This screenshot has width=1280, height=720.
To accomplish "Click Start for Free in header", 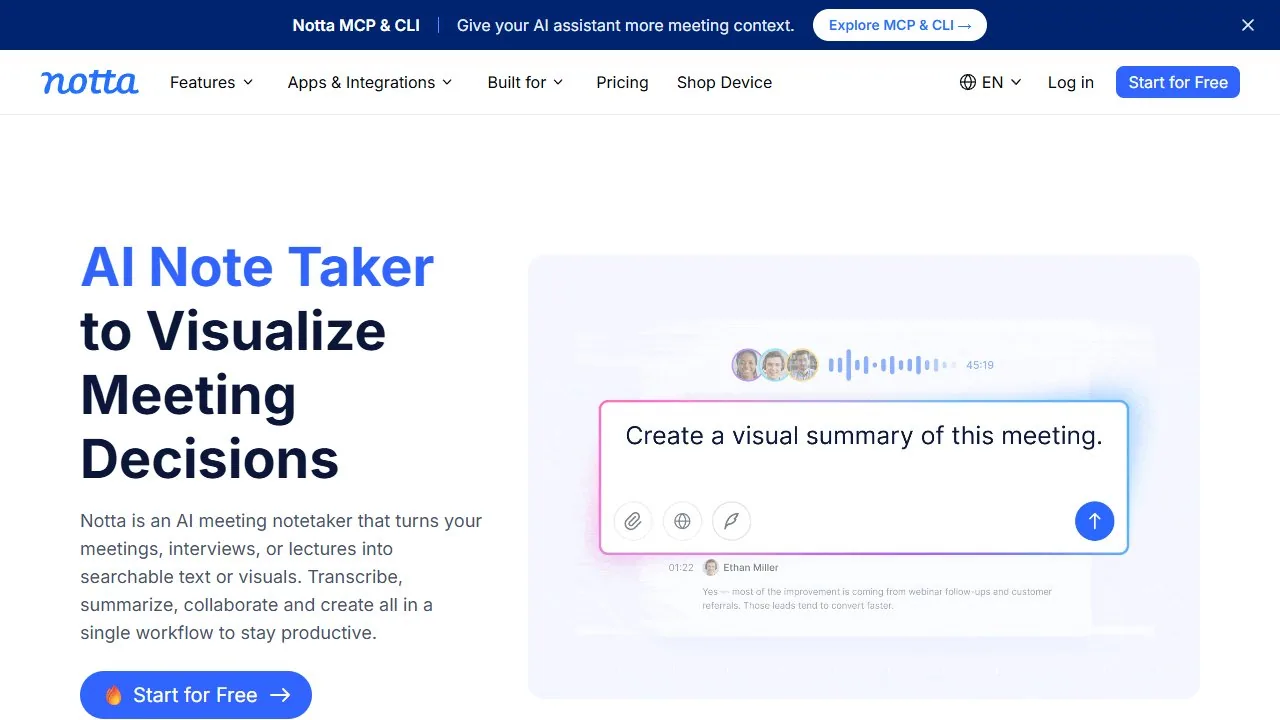I will click(x=1178, y=82).
